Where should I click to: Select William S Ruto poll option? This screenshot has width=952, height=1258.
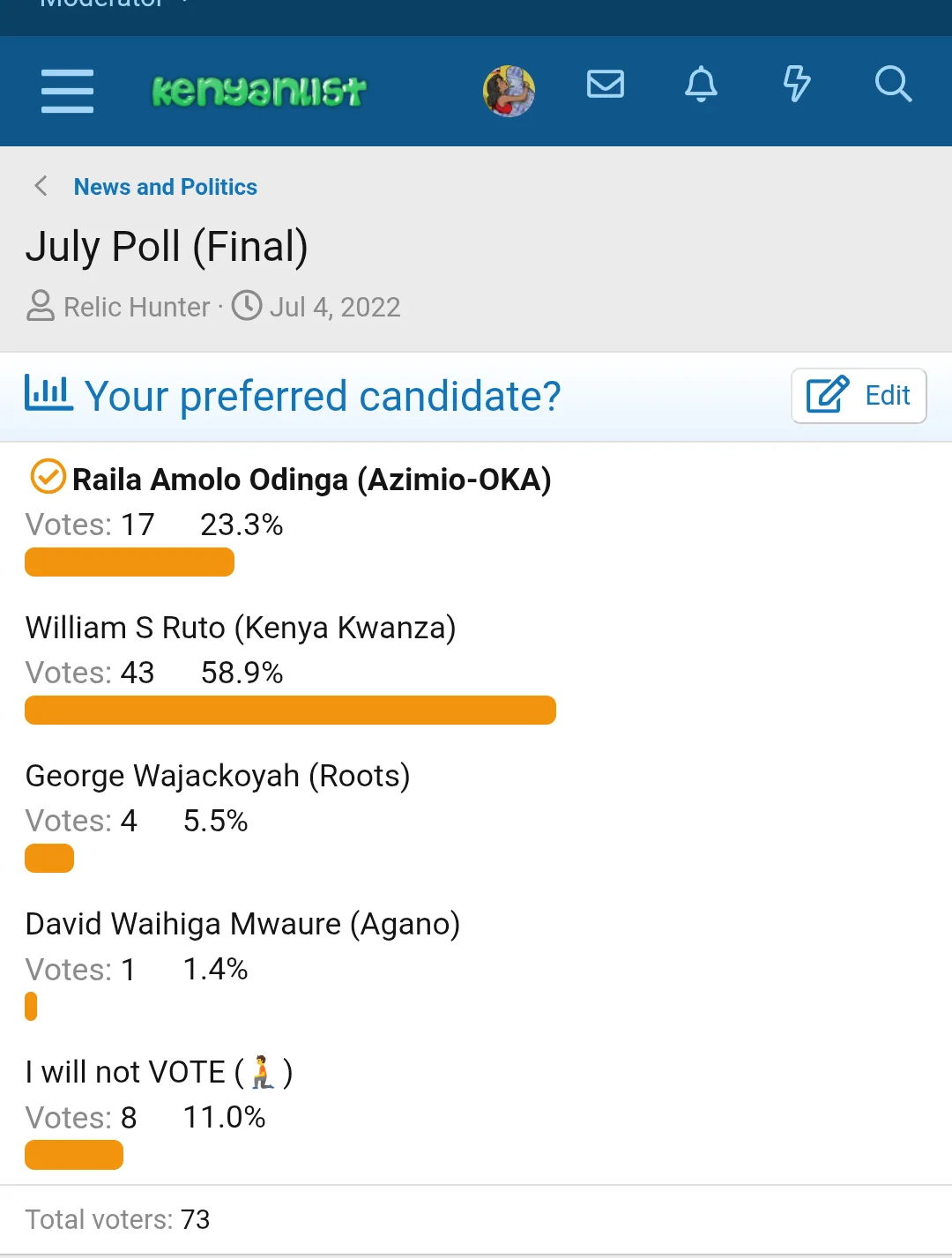241,628
